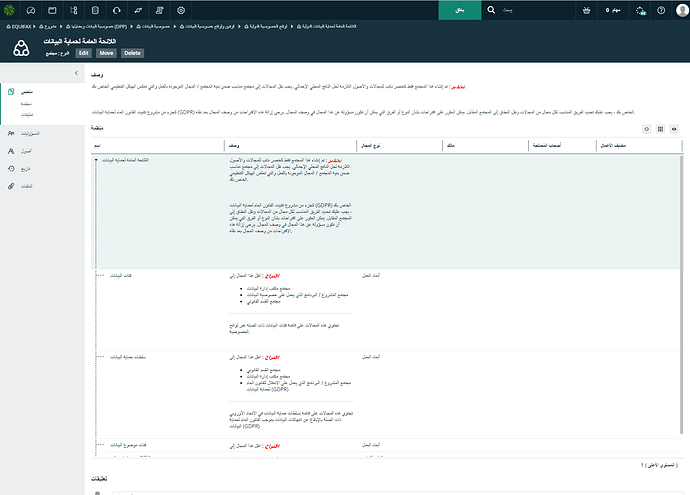The width and height of the screenshot is (690, 495).
Task: Jump to the comments sub-item in sidebar
Action: click(x=27, y=114)
